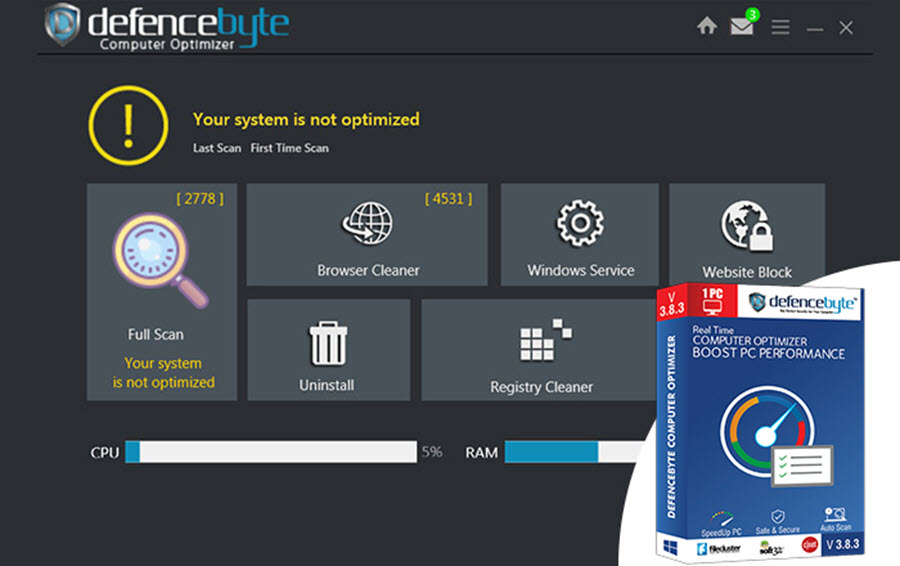Click the 1PC badge on product box
The height and width of the screenshot is (566, 900).
(x=712, y=301)
